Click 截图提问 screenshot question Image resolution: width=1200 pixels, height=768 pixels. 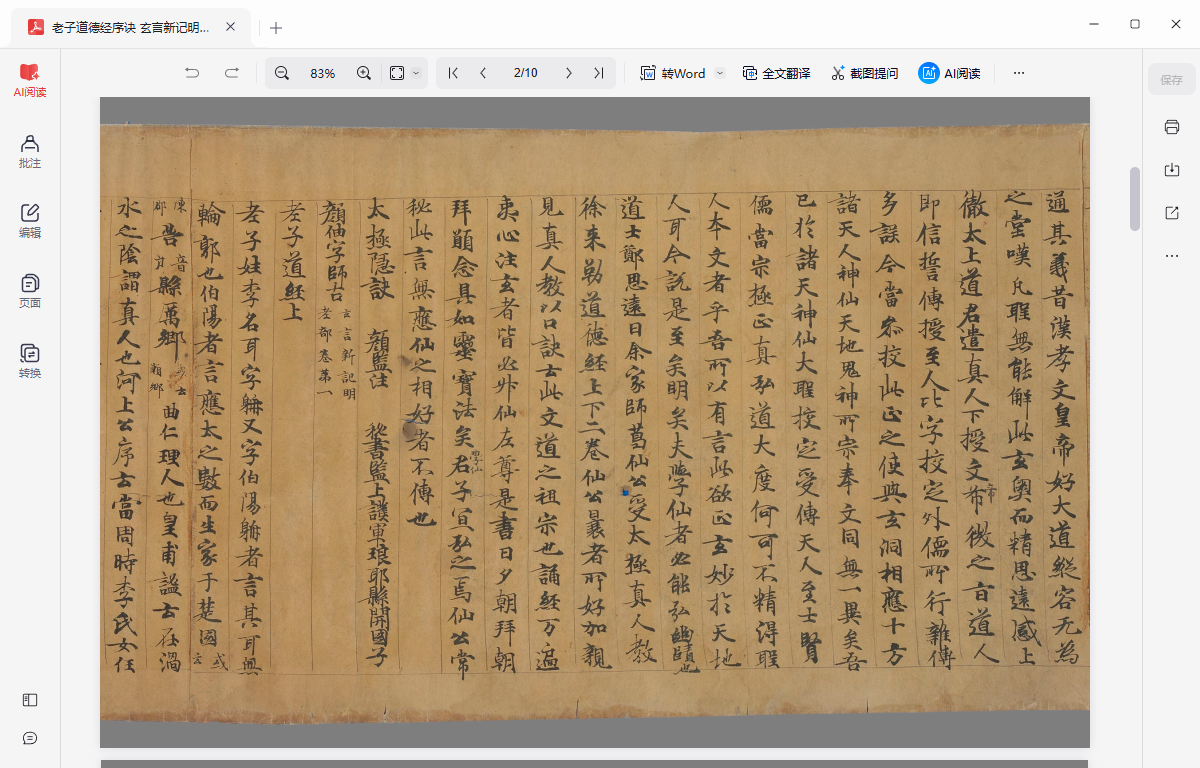click(864, 73)
